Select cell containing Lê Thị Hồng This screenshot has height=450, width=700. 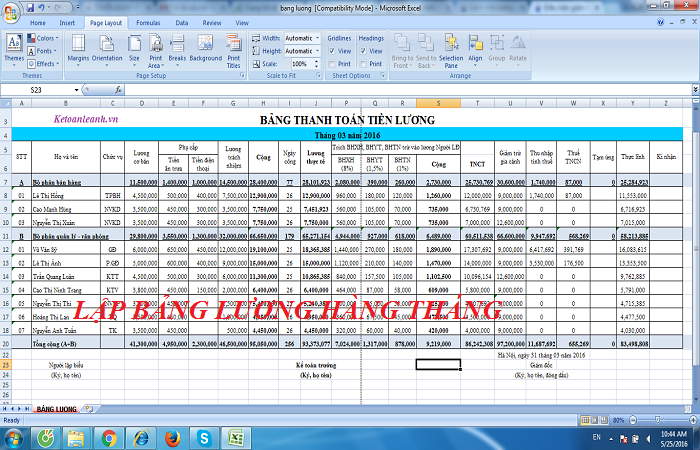pos(66,196)
